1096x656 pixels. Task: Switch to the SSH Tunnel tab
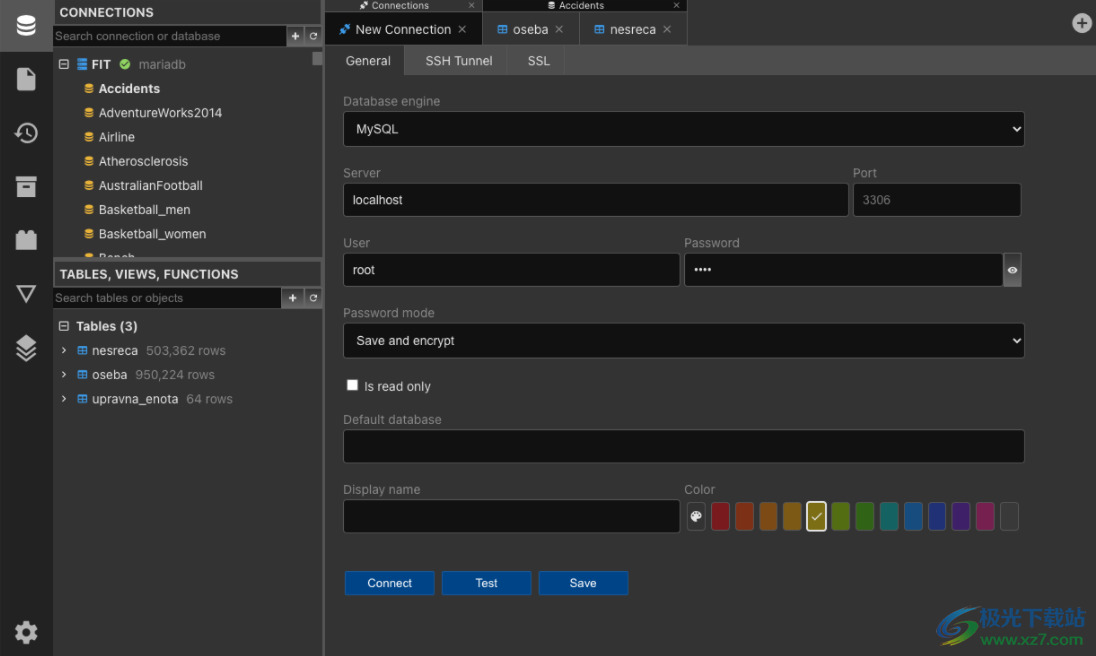click(x=459, y=61)
